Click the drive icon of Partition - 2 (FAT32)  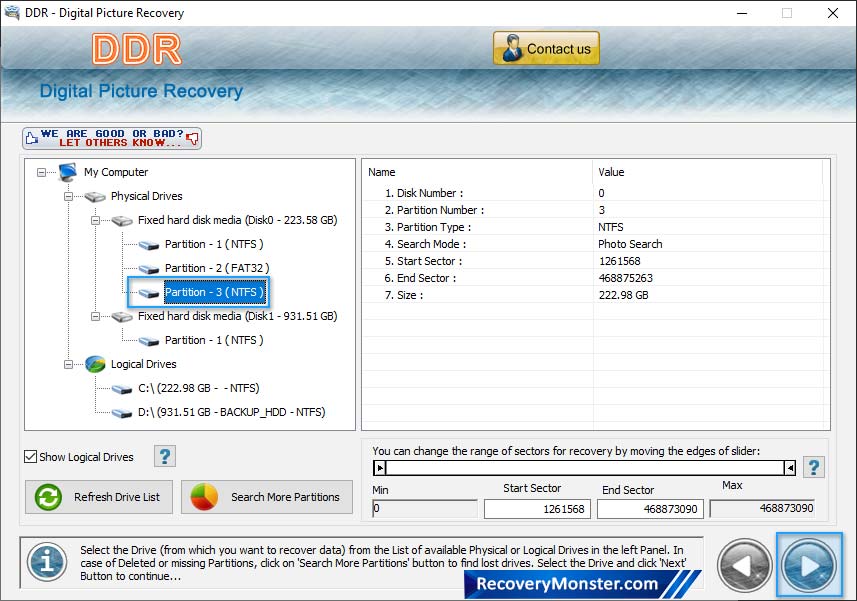(x=149, y=269)
